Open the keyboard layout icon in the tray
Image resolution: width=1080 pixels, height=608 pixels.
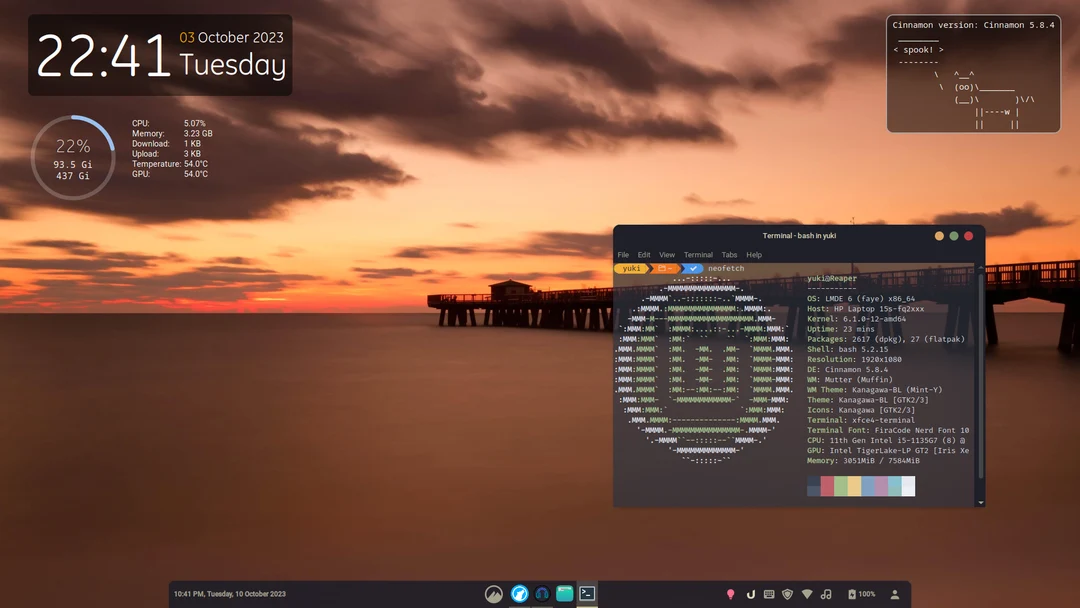(x=768, y=593)
